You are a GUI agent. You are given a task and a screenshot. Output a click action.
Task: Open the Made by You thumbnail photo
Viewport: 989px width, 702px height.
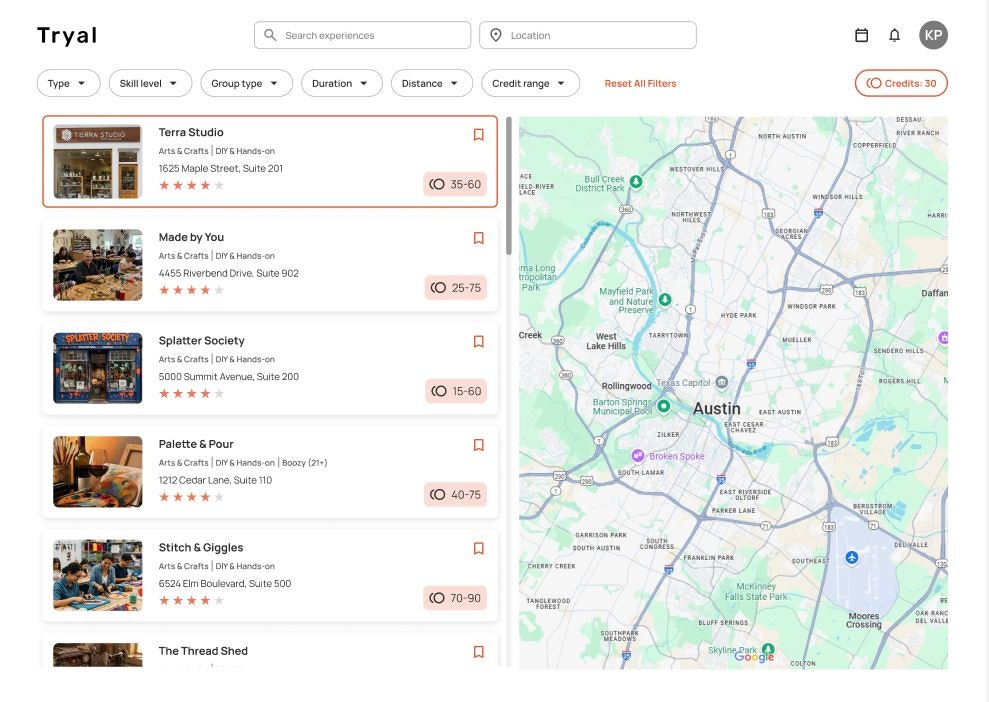tap(98, 265)
